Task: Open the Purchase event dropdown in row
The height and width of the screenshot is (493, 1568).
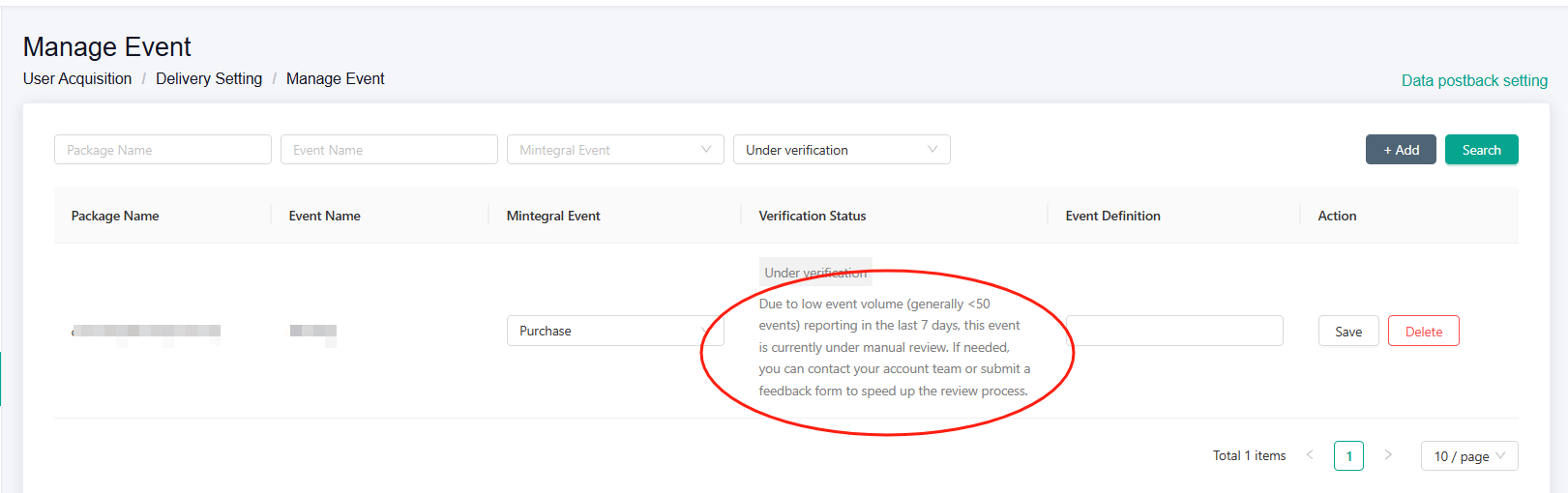Action: pos(615,331)
